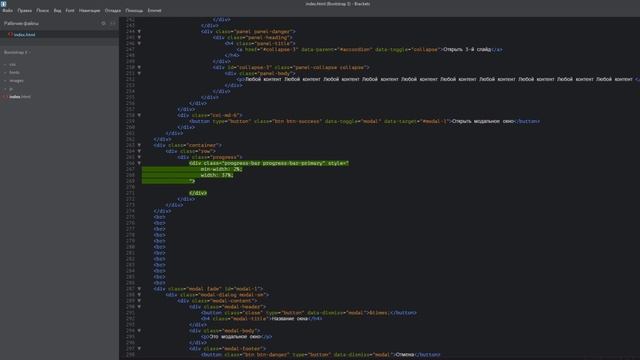Screen dimensions: 640x360
Task: Click the highlighted closing </div> tag
Action: 198,193
